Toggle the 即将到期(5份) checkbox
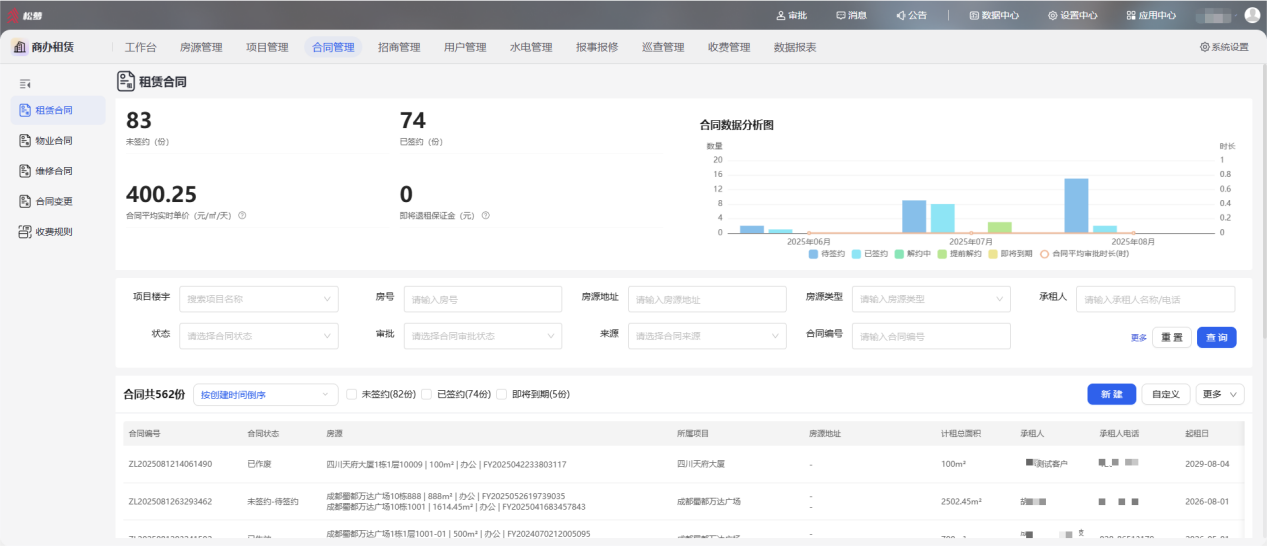Image resolution: width=1267 pixels, height=546 pixels. point(501,394)
